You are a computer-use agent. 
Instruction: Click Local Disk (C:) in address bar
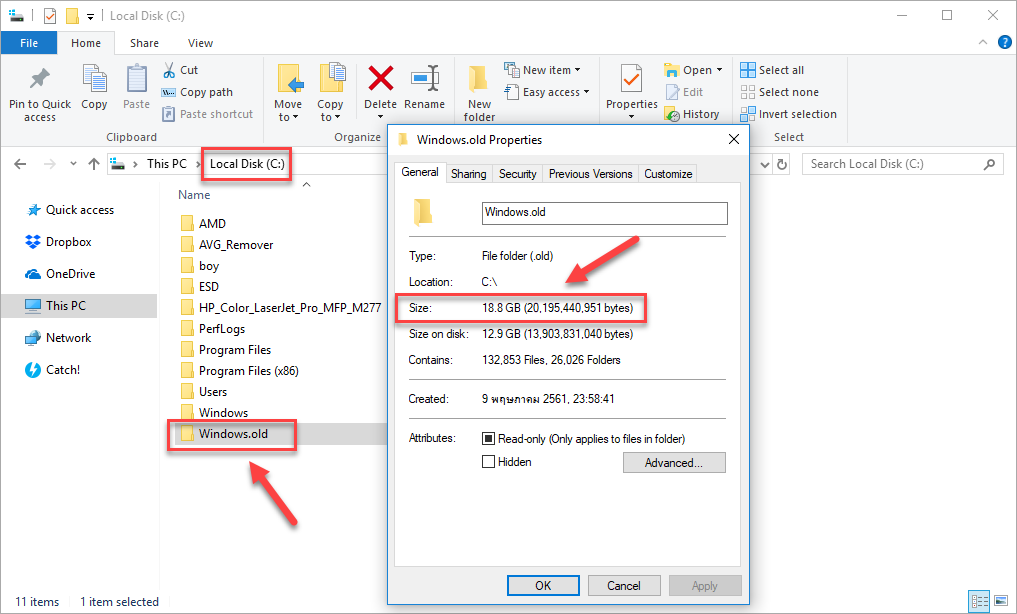point(247,164)
